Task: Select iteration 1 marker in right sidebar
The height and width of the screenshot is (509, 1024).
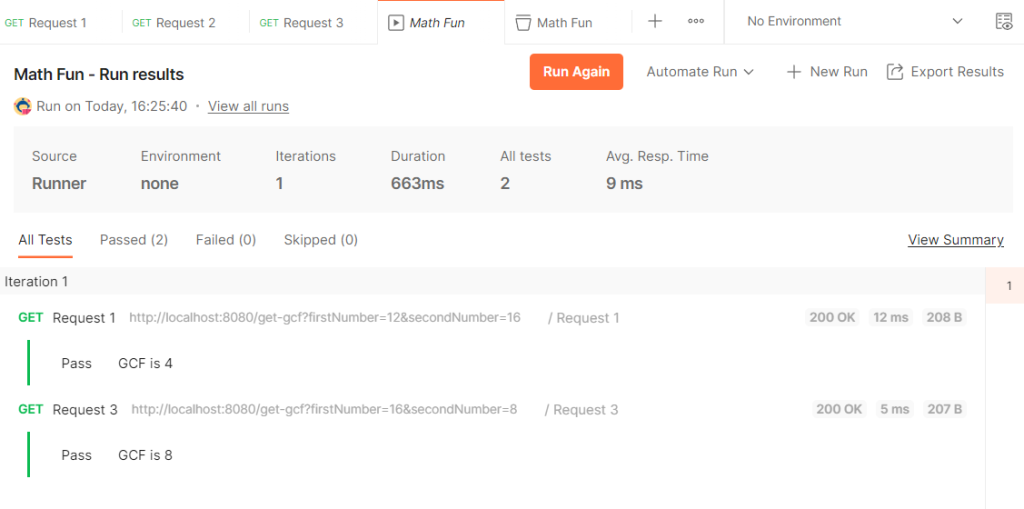Action: pos(1008,286)
